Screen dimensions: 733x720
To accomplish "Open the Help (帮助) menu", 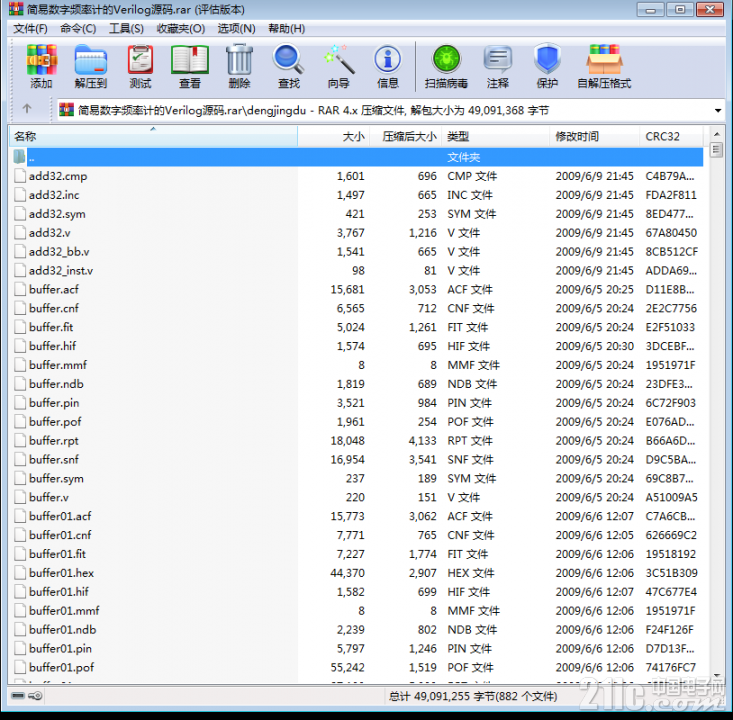I will click(x=287, y=29).
